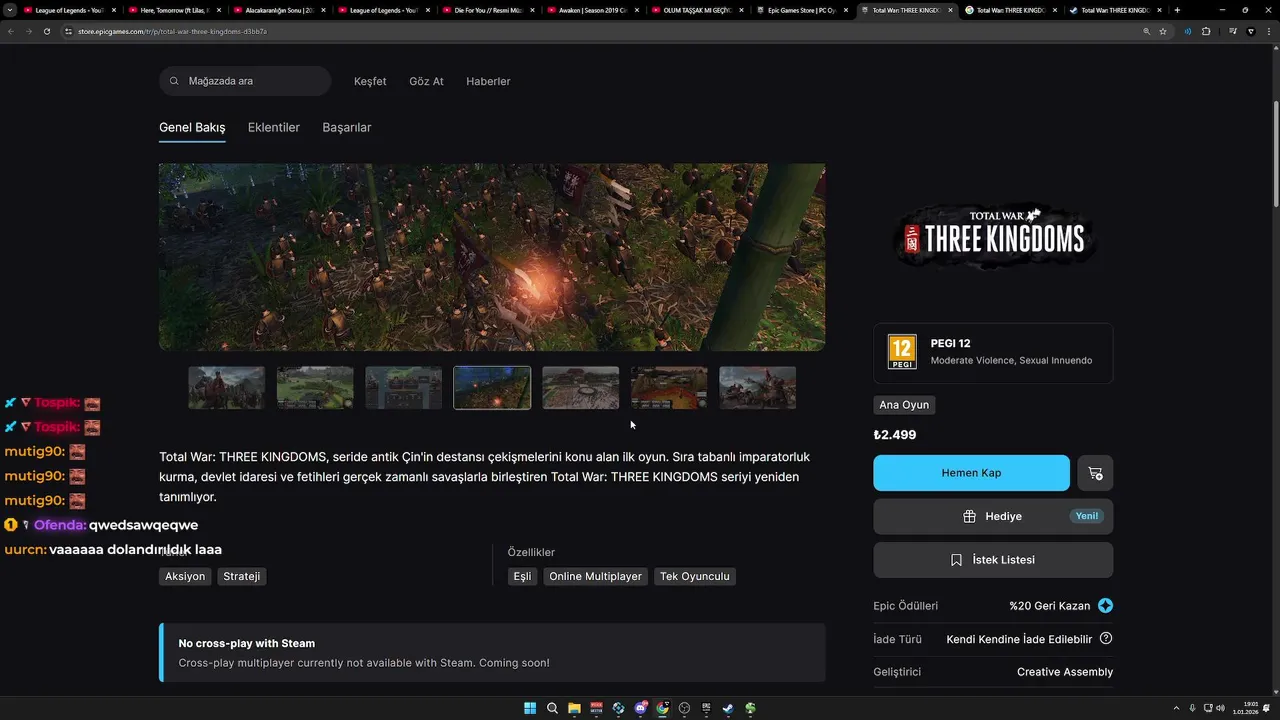Select the Eşli feature tag

522,576
